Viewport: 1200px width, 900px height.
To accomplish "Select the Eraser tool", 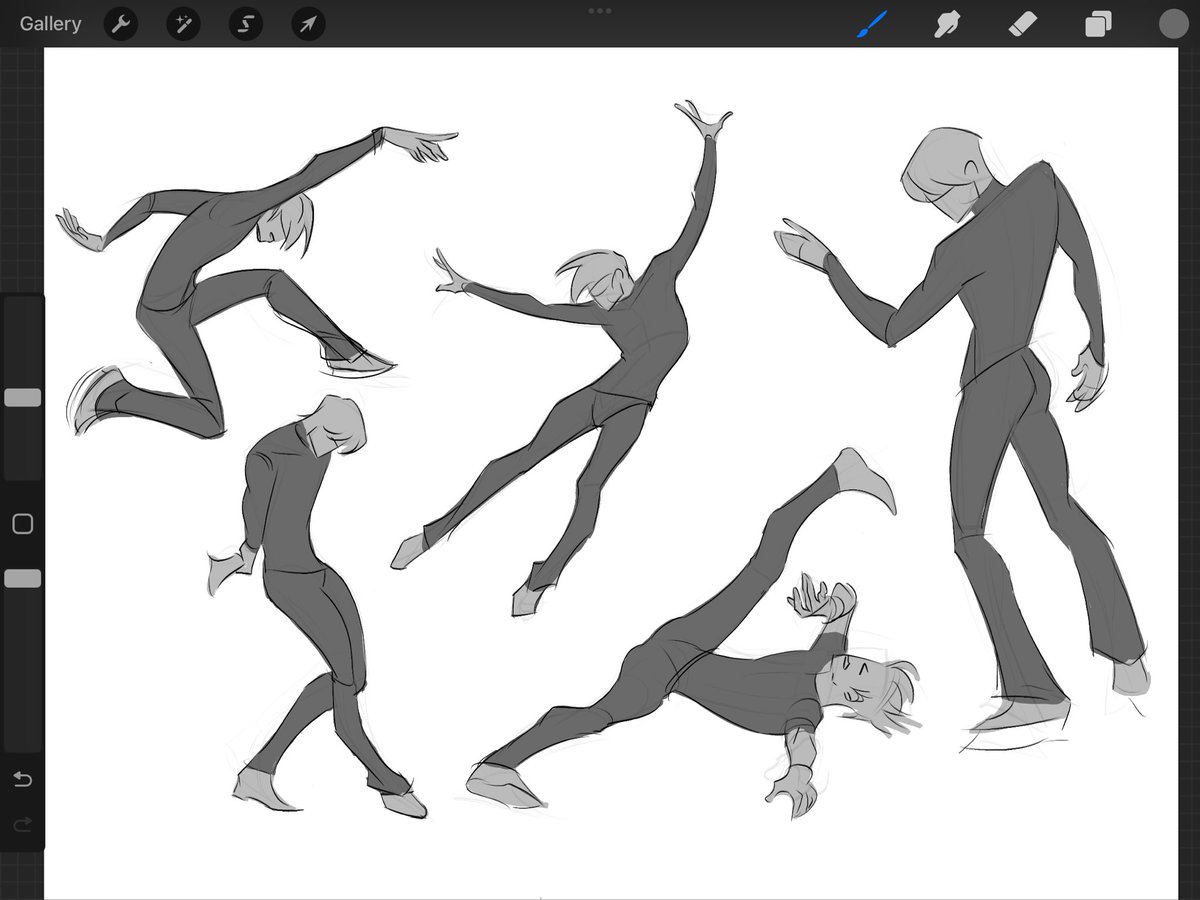I will coord(1022,24).
